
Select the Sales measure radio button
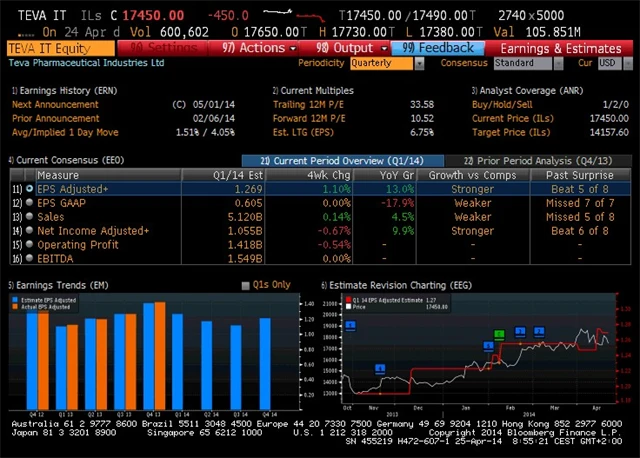(x=29, y=216)
